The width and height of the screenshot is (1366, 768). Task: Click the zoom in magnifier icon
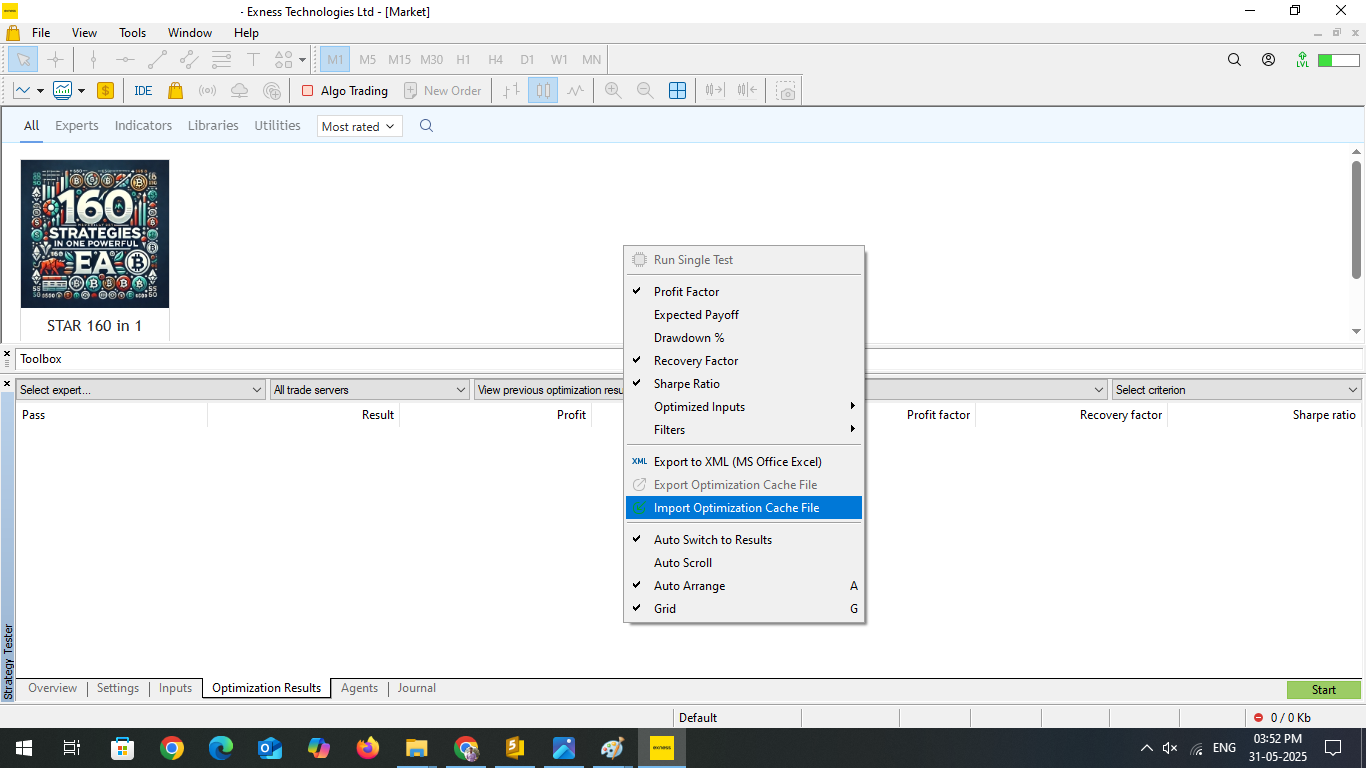point(613,90)
